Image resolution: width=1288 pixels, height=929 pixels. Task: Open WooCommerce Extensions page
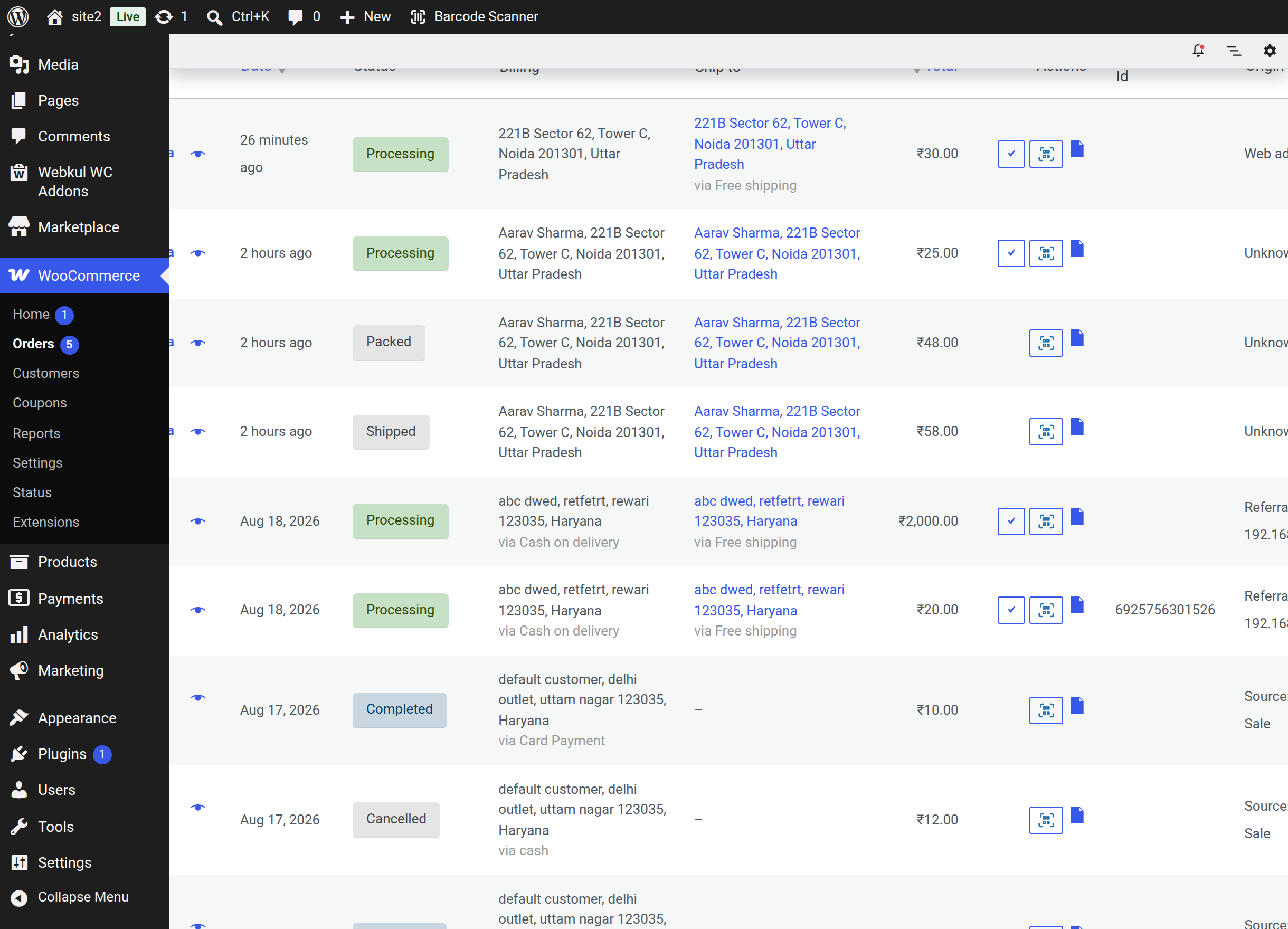[46, 522]
